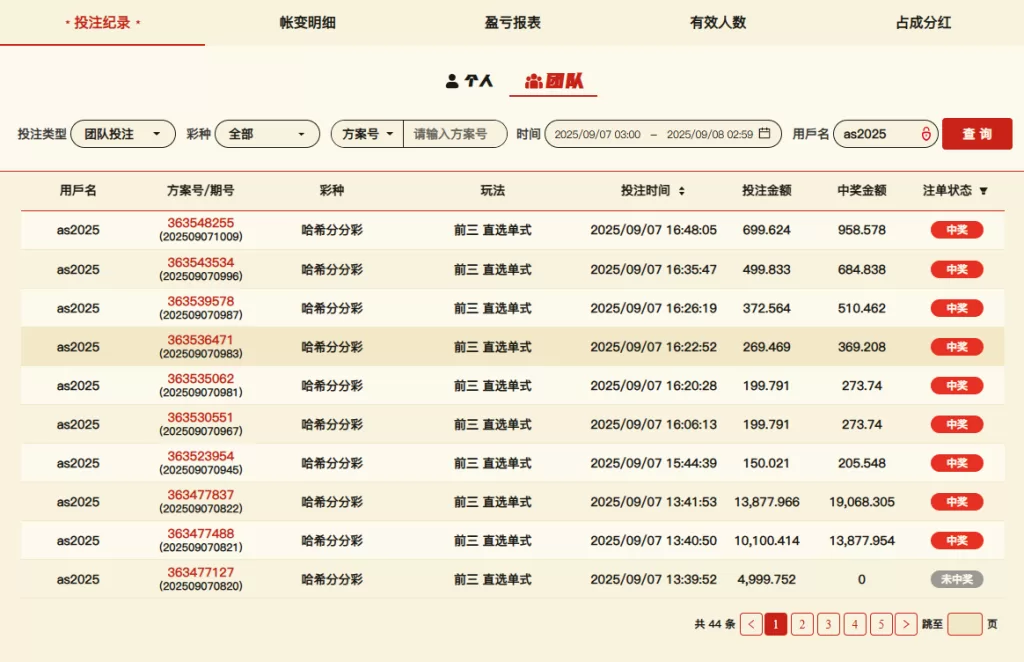Click the 中奖金额 column header
Image resolution: width=1024 pixels, height=662 pixels.
click(x=861, y=191)
